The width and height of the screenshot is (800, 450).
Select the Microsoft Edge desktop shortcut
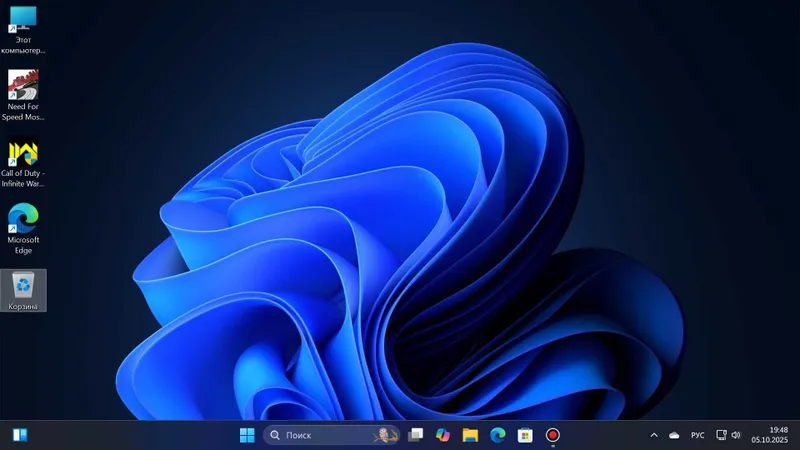23,229
